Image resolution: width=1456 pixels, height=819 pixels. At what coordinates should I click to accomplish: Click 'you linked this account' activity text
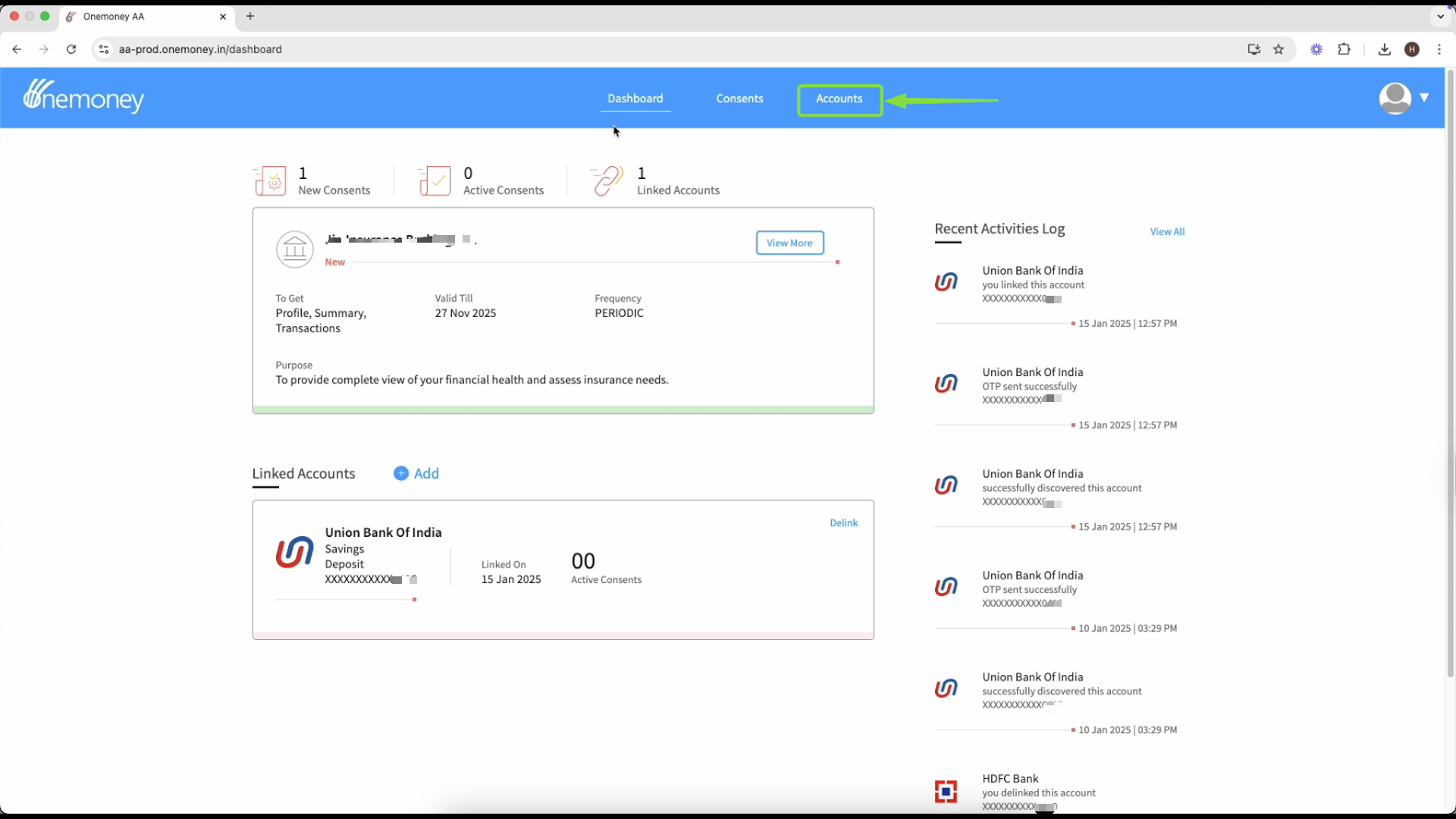click(x=1033, y=285)
